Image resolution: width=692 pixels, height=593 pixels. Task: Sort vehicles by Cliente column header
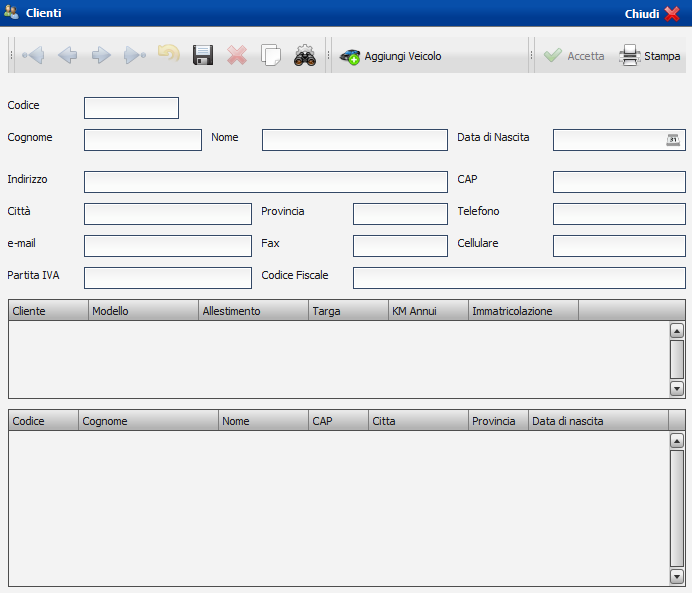click(x=49, y=311)
